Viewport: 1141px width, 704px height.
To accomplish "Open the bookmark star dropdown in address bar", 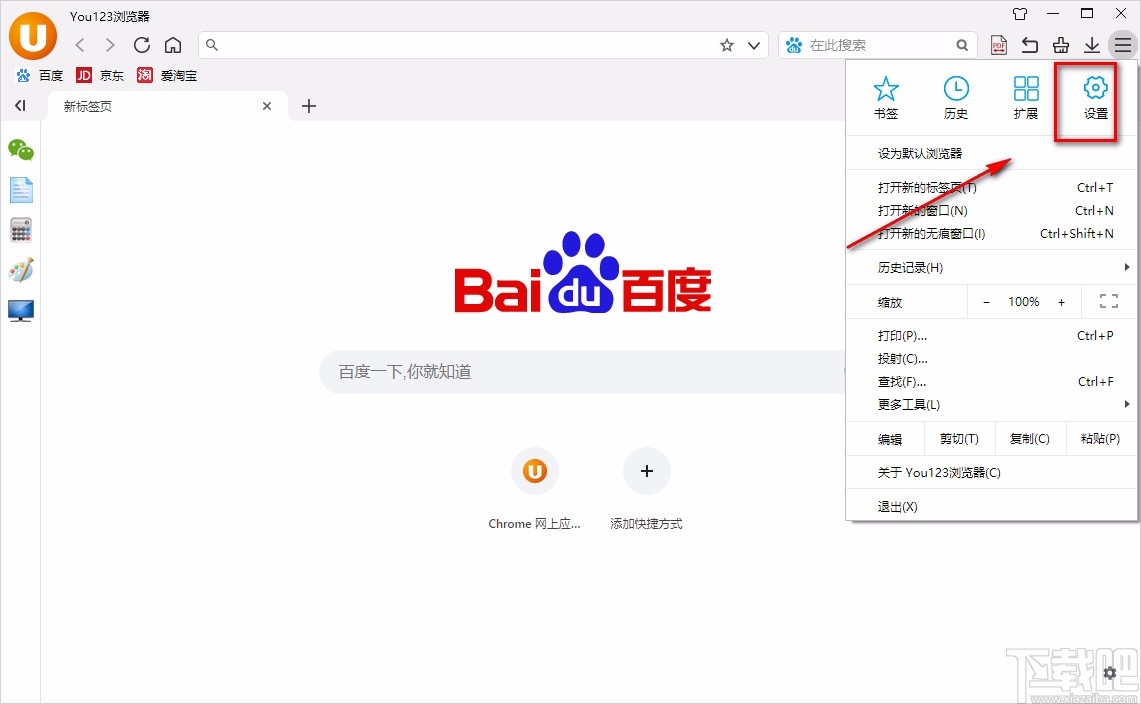I will pos(728,45).
